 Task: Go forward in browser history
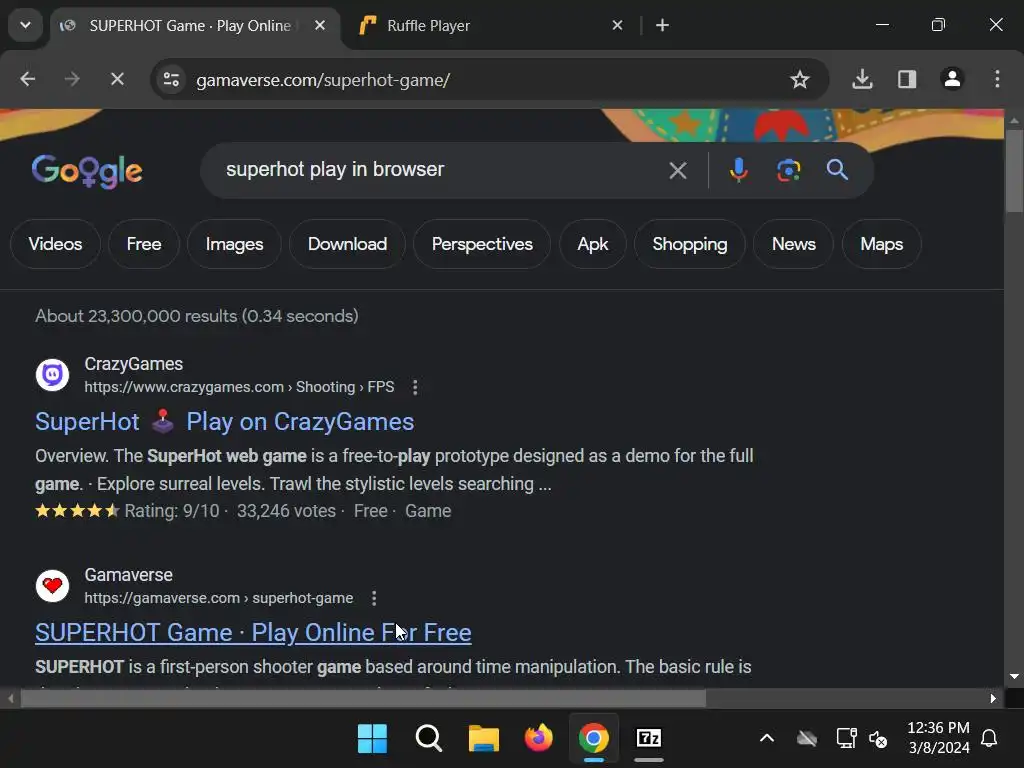(x=72, y=80)
